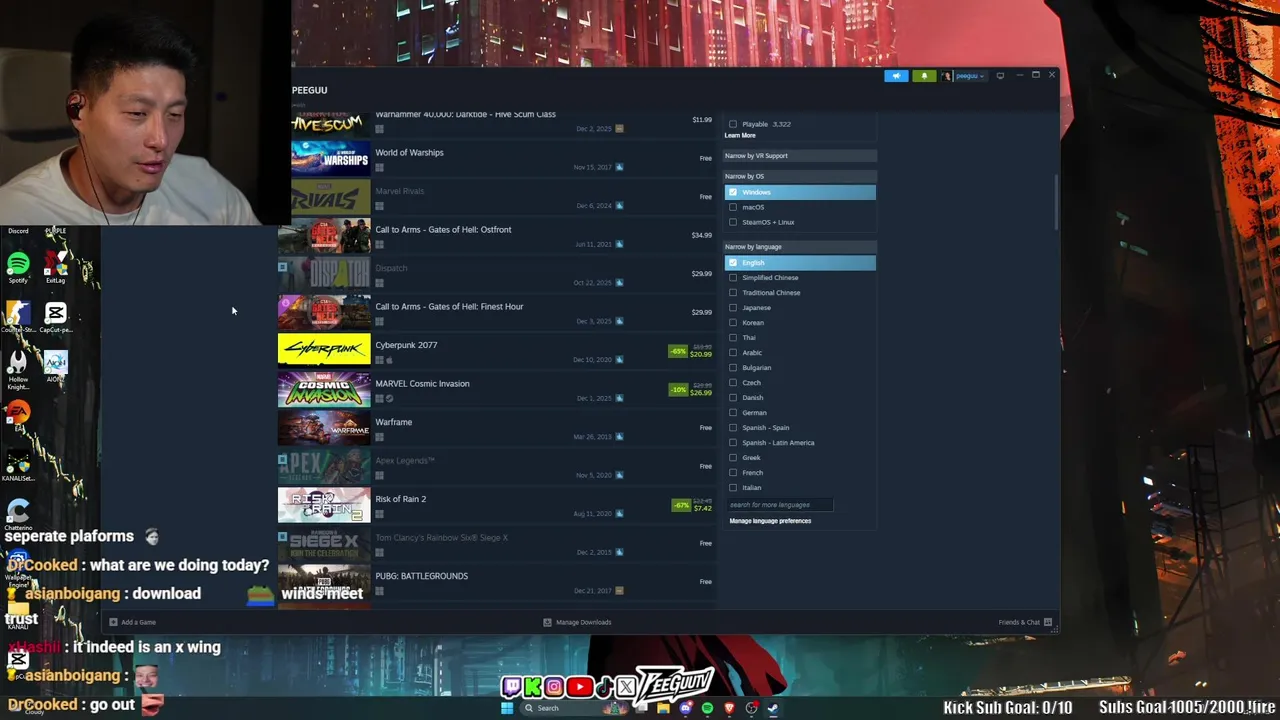The width and height of the screenshot is (1280, 720).
Task: Click the Apex Legends thumbnail
Action: click(324, 466)
